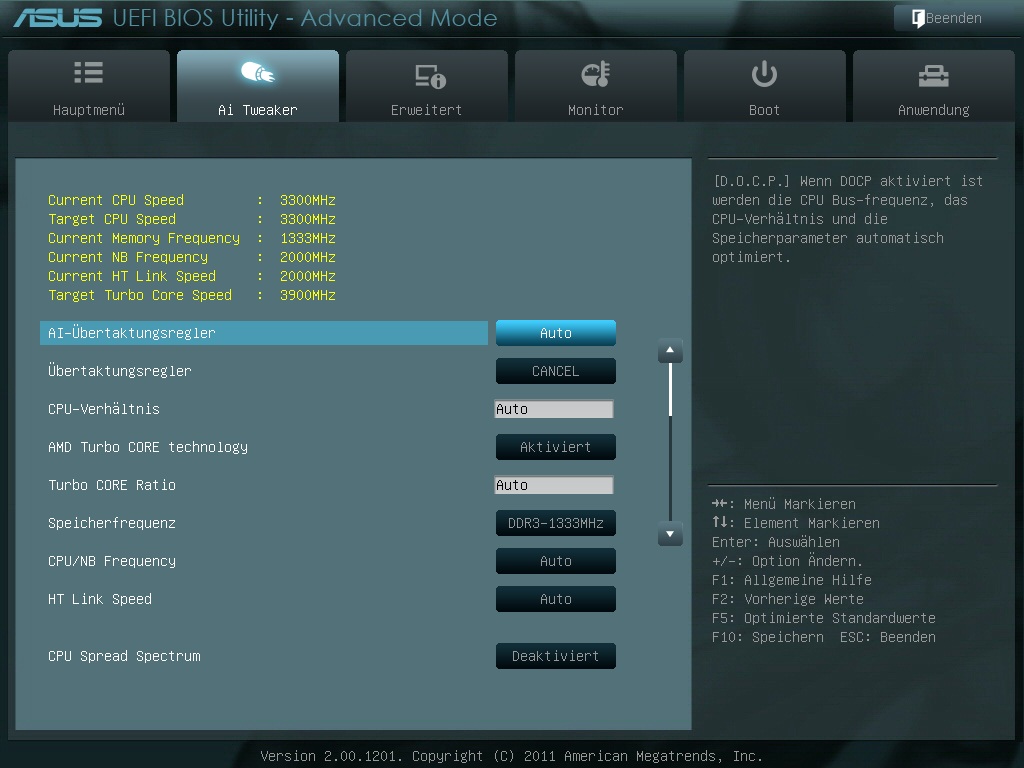Go to the Anwendung tab
1024x768 pixels.
[933, 86]
